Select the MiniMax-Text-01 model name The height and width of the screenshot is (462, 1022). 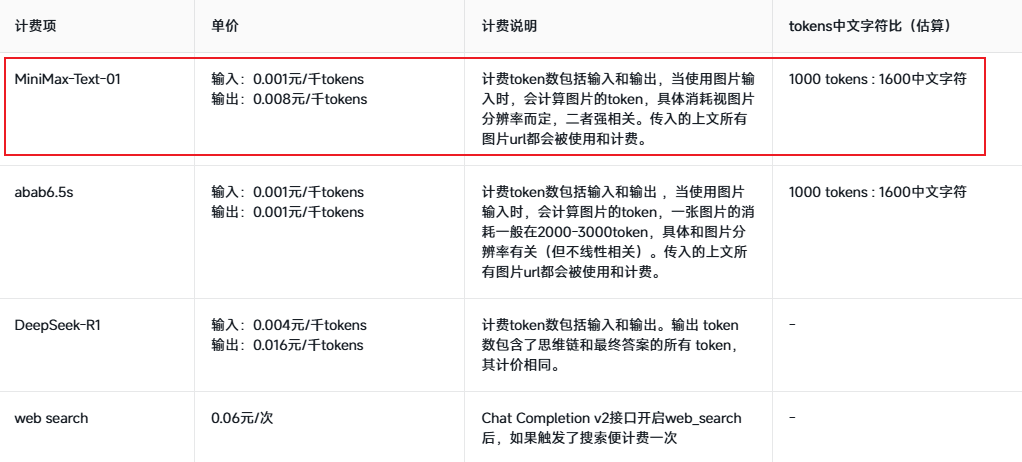(x=68, y=78)
